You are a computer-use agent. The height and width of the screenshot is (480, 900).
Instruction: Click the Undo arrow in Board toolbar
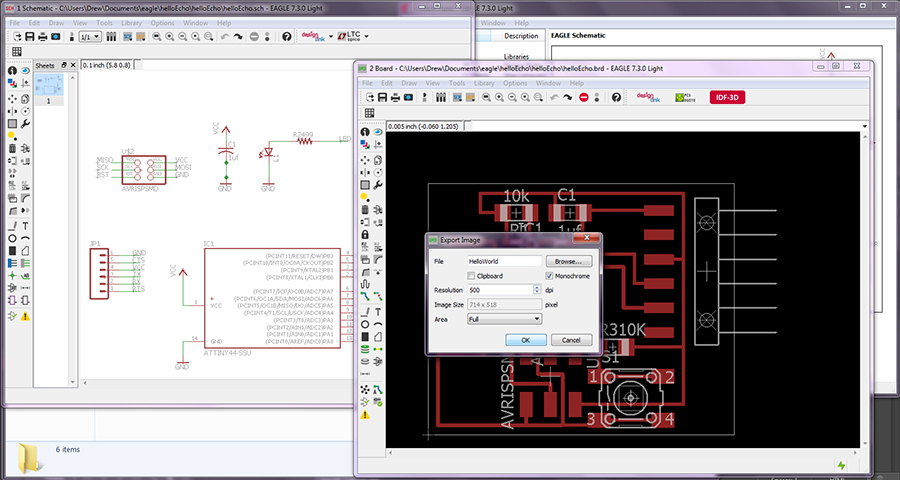pos(554,98)
